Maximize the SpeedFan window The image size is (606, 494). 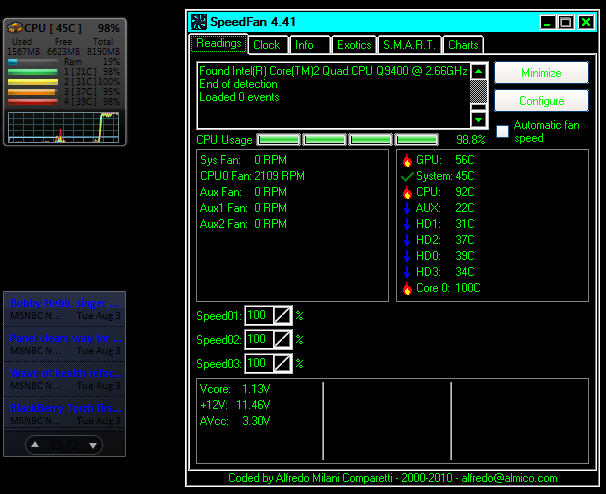click(x=566, y=22)
